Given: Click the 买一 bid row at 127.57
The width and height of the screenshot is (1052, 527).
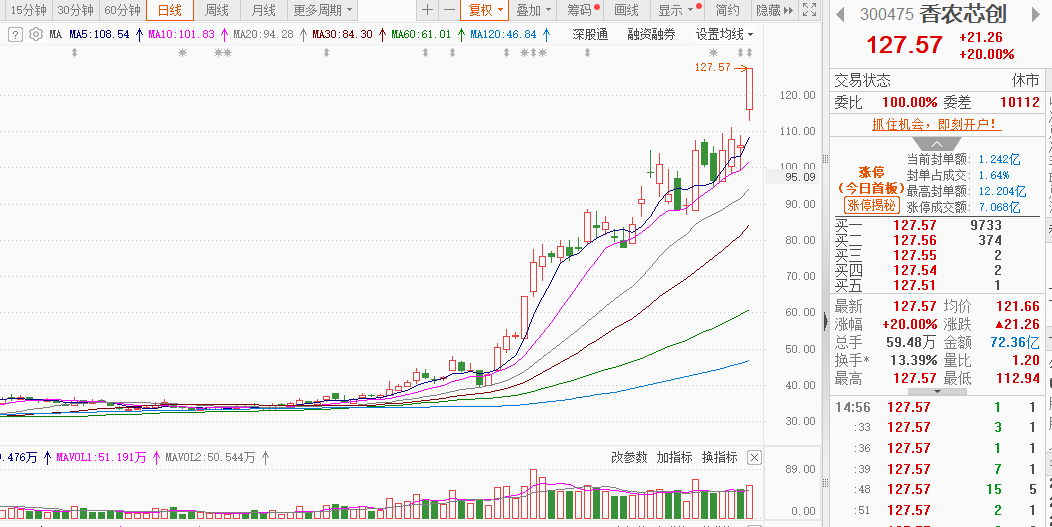Looking at the screenshot, I should pos(937,226).
